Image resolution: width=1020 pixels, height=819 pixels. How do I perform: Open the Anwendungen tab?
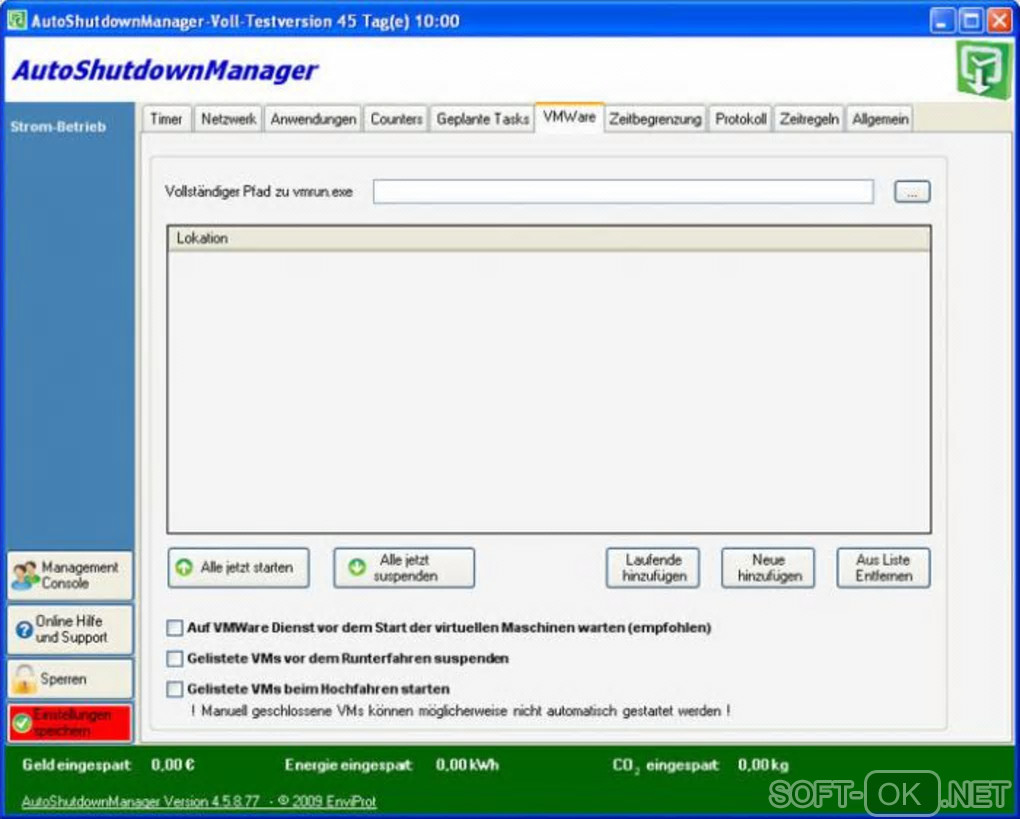pyautogui.click(x=313, y=119)
